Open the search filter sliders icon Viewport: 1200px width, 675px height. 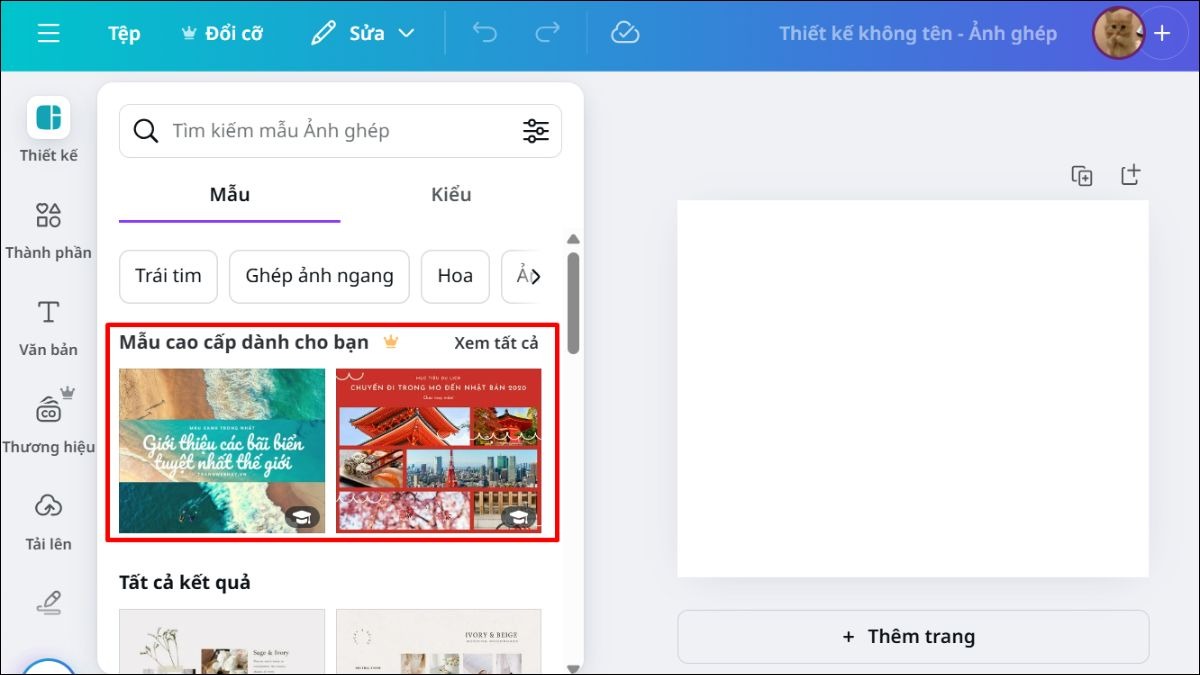536,131
